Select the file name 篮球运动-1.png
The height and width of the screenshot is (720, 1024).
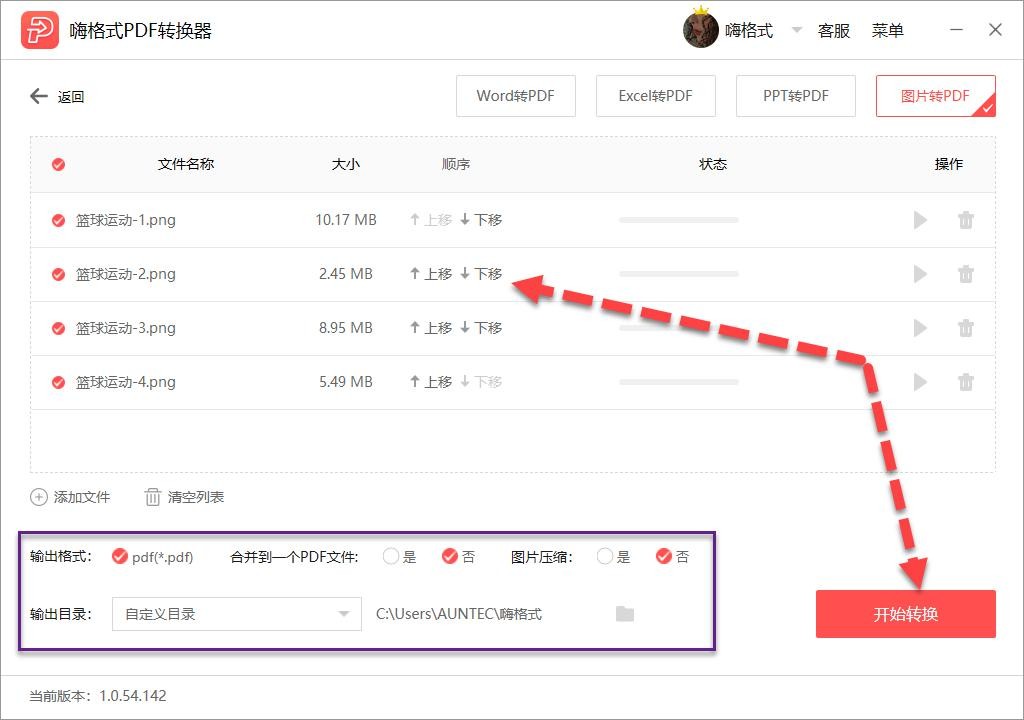[125, 220]
